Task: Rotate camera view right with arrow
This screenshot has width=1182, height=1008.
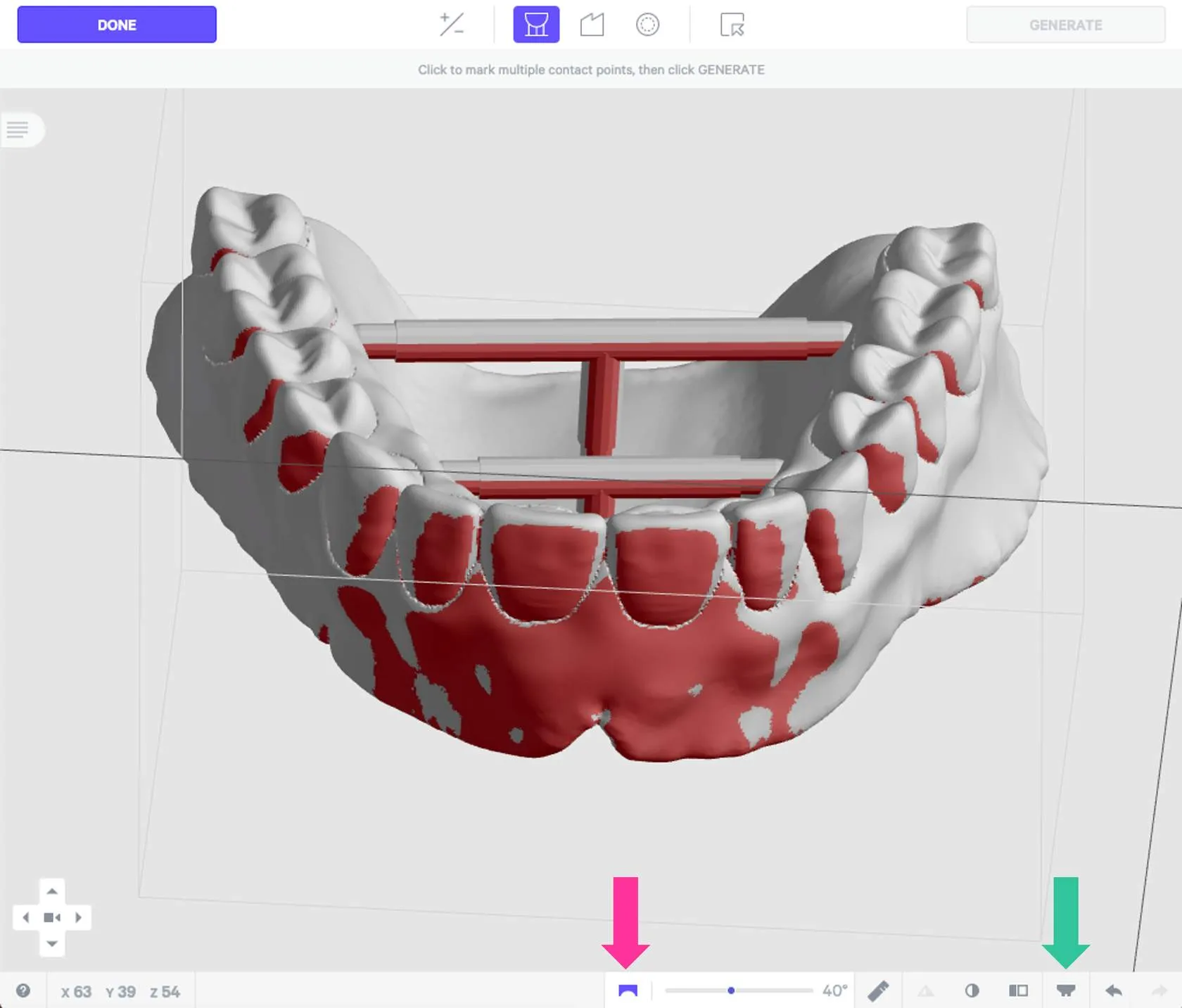Action: point(78,917)
